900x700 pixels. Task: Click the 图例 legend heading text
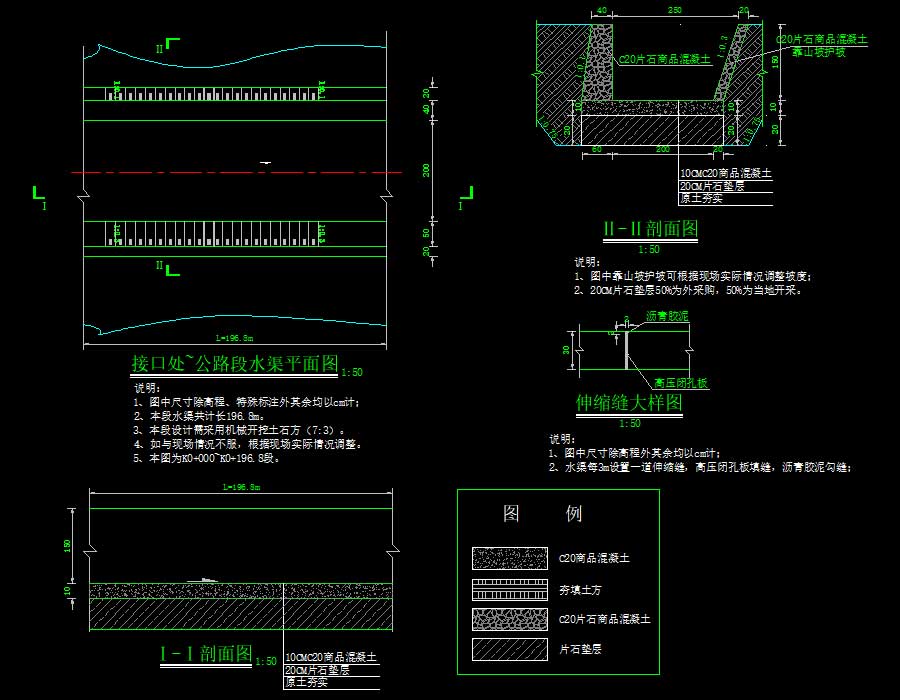[542, 514]
